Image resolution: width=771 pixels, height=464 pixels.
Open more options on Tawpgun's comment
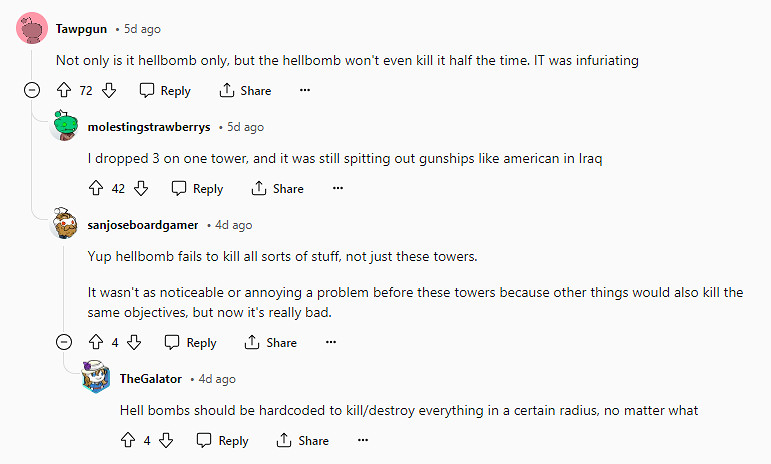tap(305, 91)
